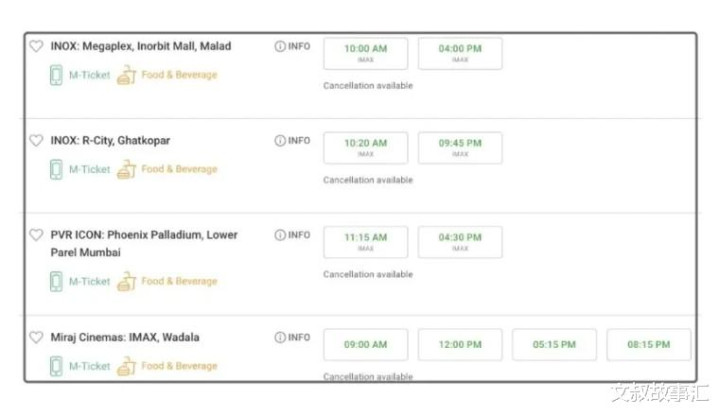
Task: Open INFO for INOX Megaplex Inorbit Mall
Action: pos(293,46)
